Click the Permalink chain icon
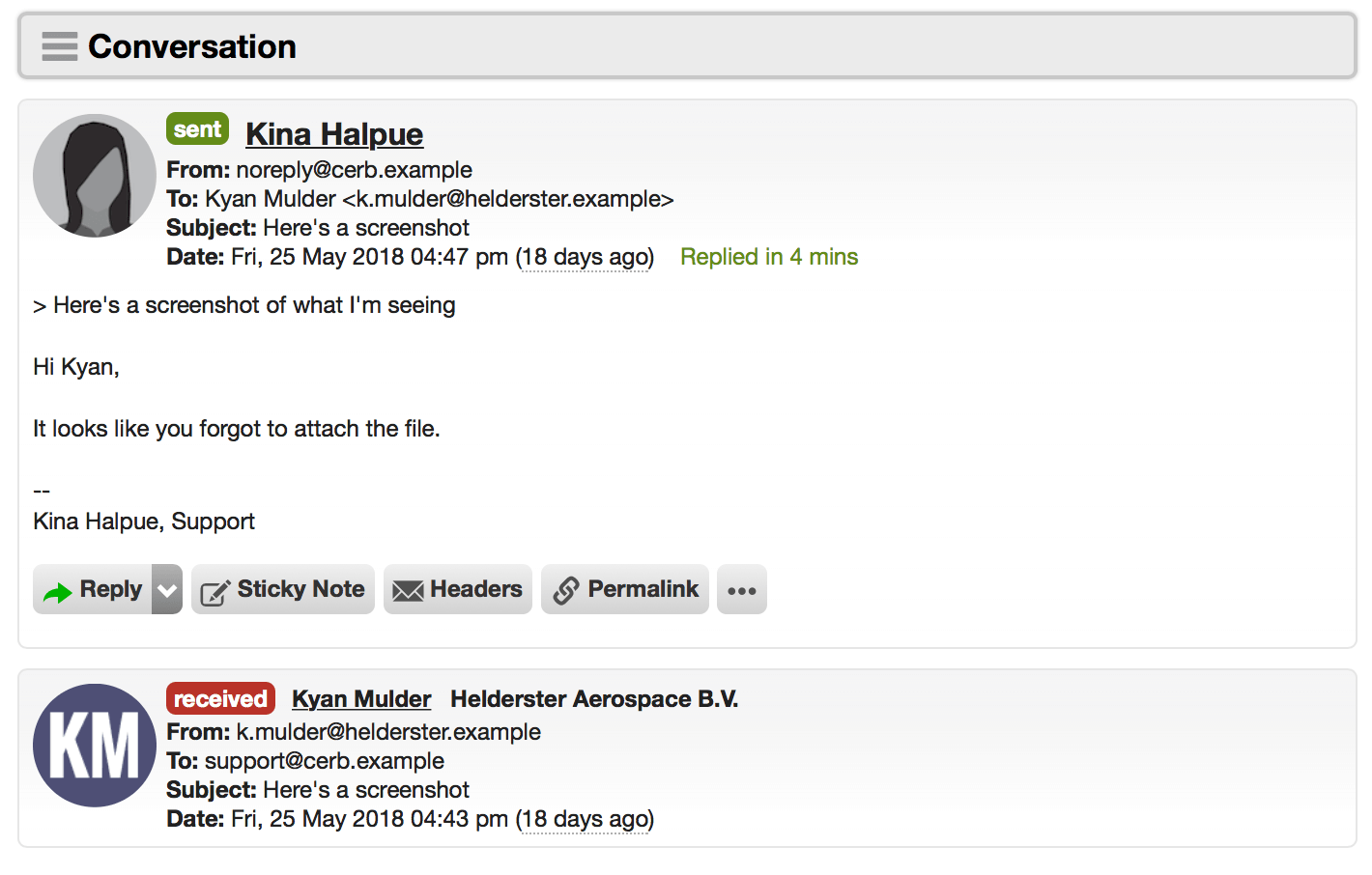This screenshot has width=1372, height=875. click(x=566, y=591)
